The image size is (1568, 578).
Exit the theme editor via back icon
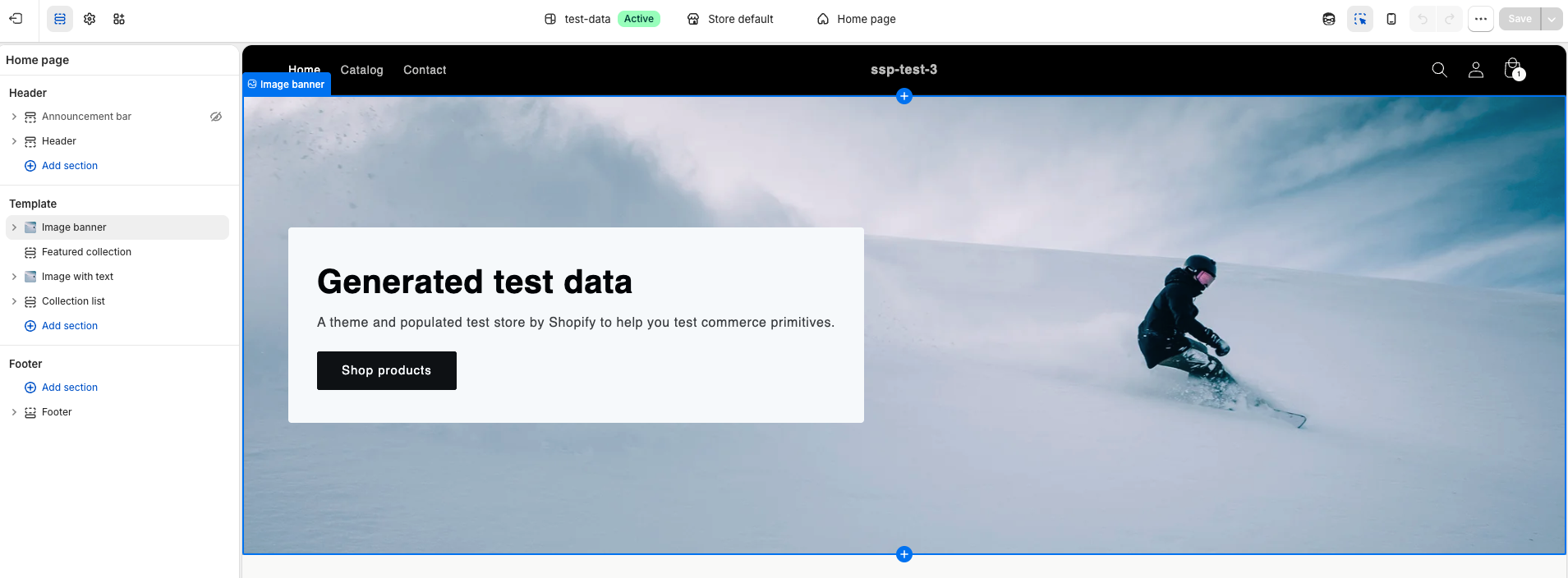tap(16, 18)
